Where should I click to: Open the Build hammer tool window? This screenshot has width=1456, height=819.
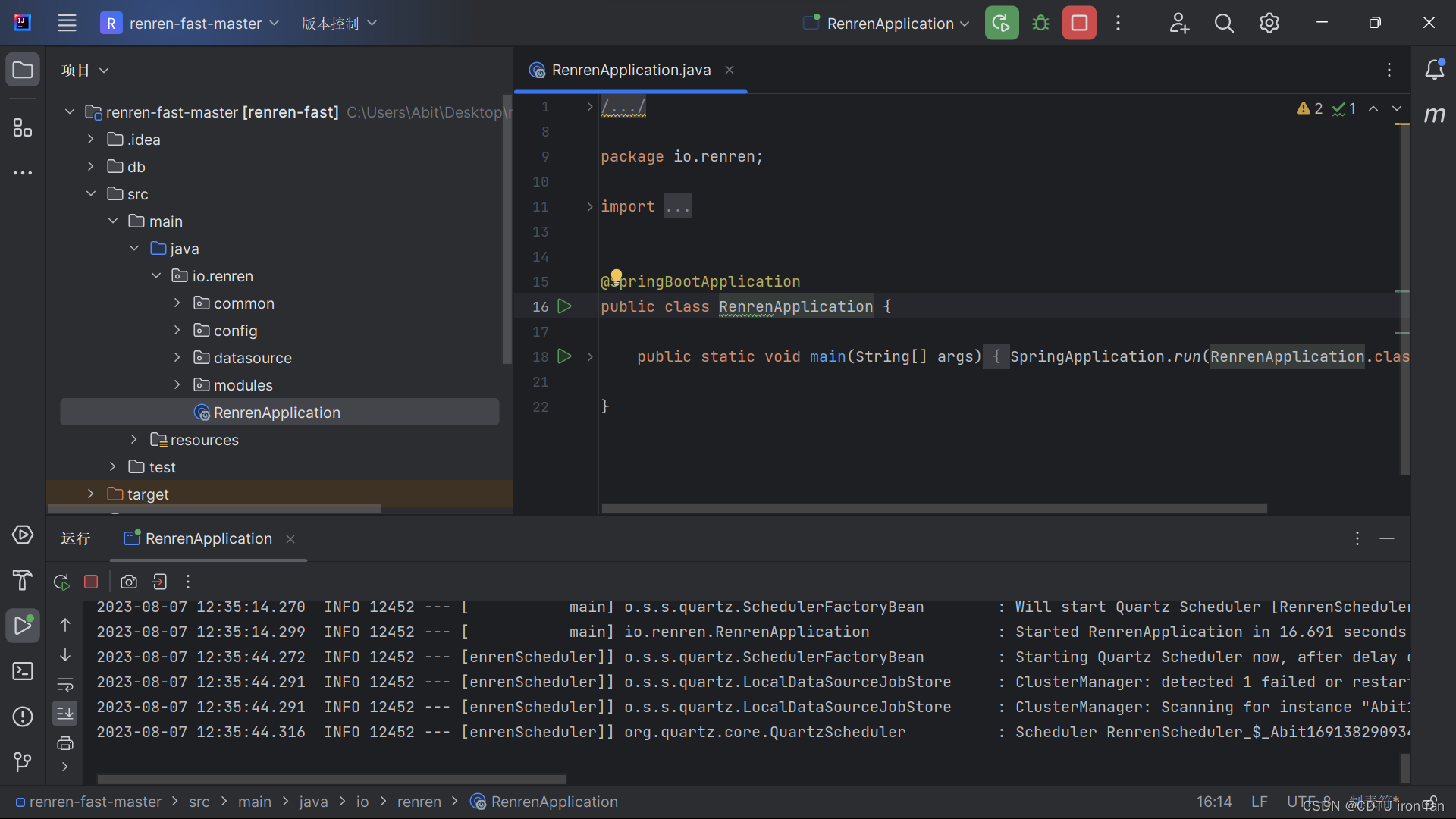pos(23,580)
